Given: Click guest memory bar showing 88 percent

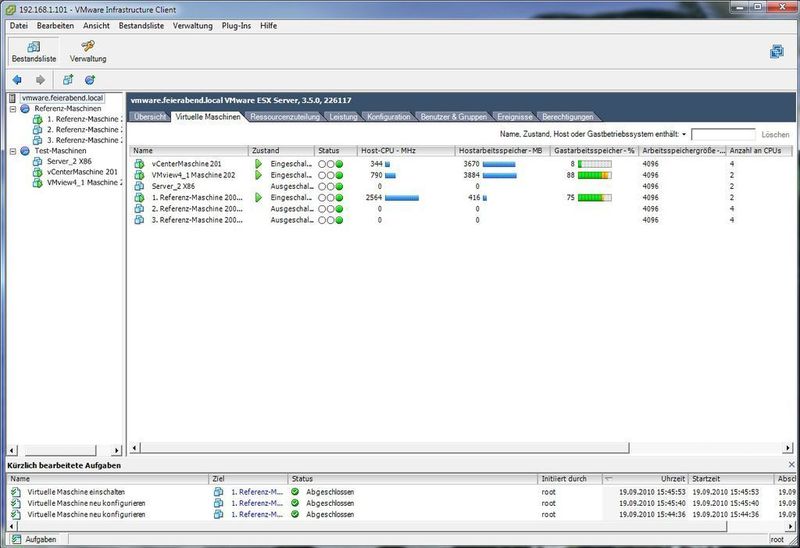Looking at the screenshot, I should (594, 175).
